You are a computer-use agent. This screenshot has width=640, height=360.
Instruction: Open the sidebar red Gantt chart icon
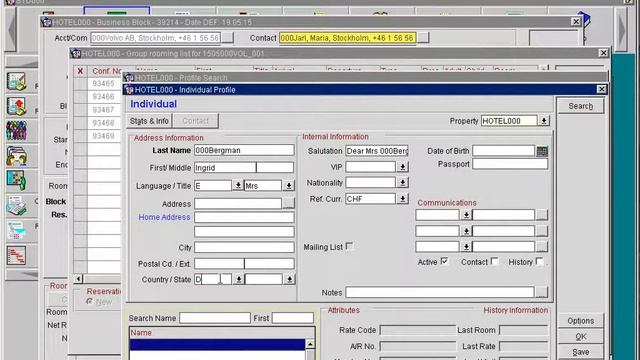(x=16, y=256)
